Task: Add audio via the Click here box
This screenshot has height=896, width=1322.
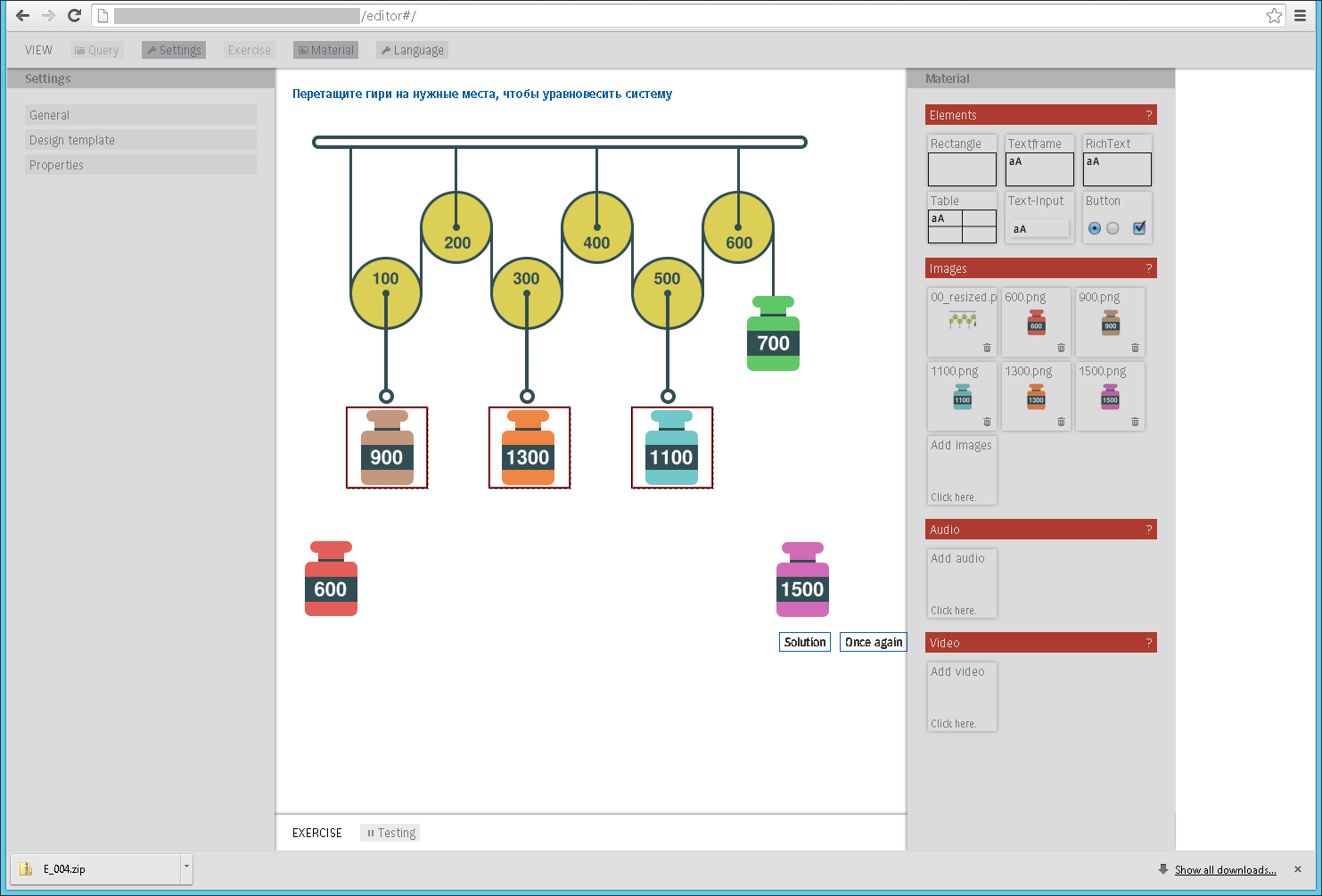Action: pos(962,583)
